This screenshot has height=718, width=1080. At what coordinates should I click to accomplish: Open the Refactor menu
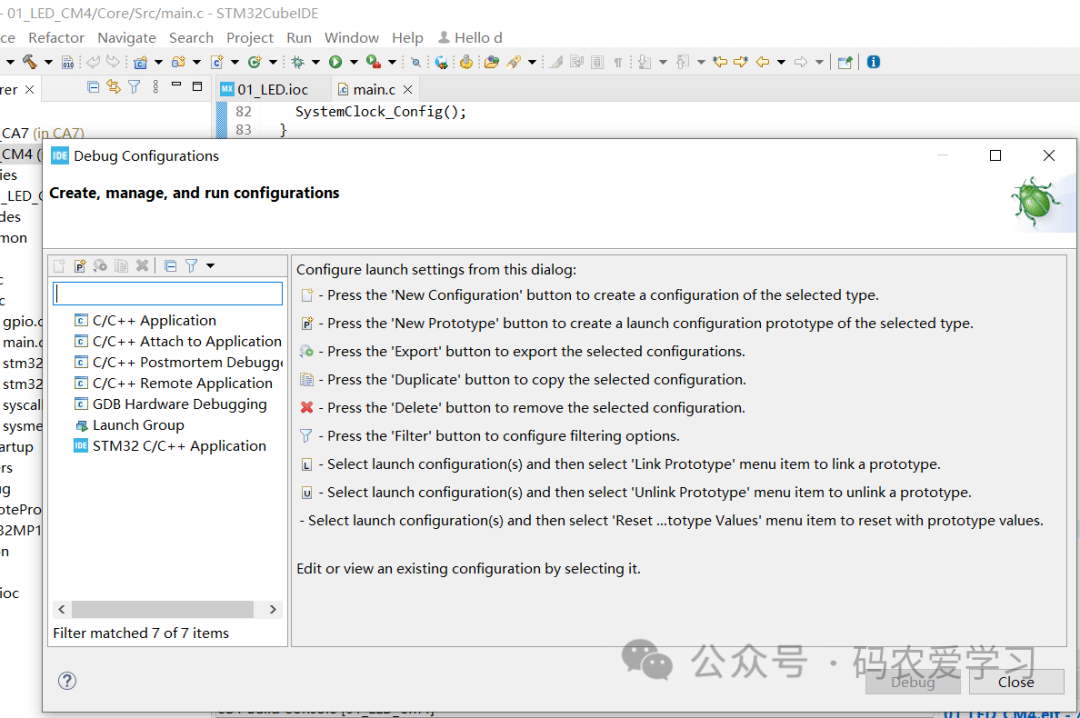point(56,38)
